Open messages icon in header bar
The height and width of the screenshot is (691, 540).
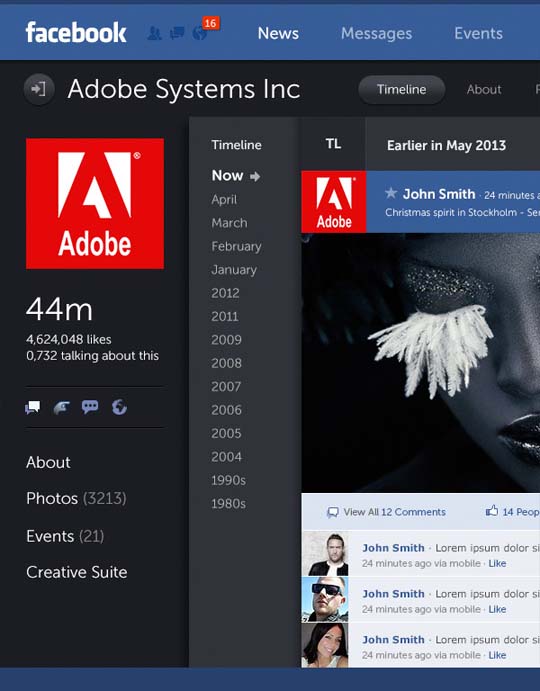(177, 33)
